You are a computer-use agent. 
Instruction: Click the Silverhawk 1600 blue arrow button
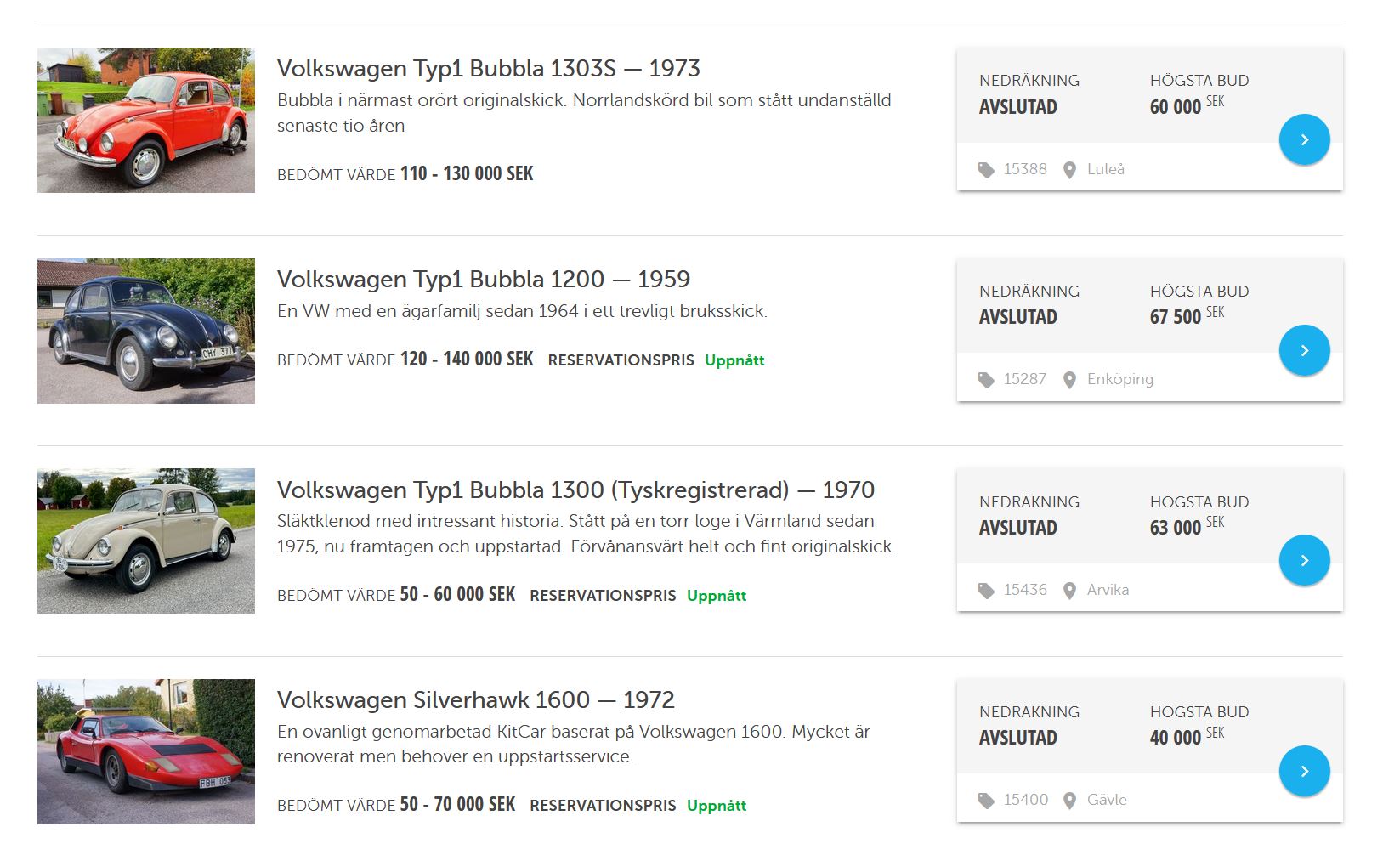point(1304,771)
